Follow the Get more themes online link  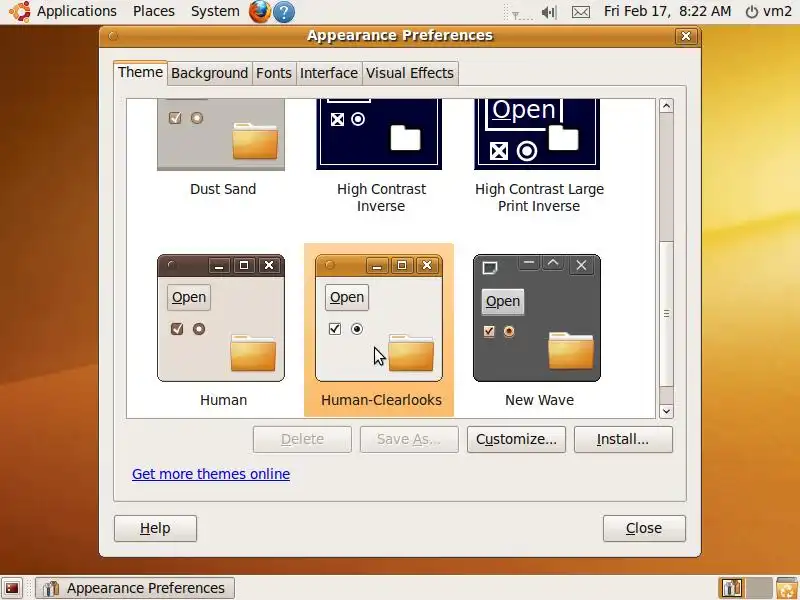pos(211,474)
